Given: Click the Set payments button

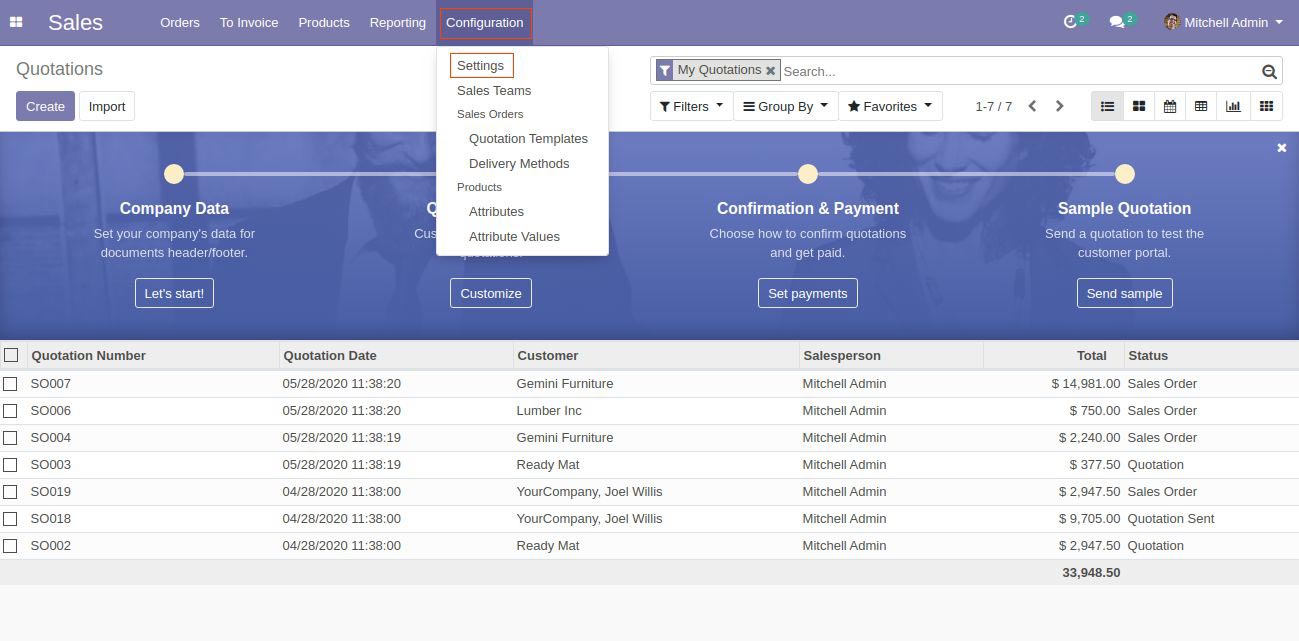Looking at the screenshot, I should (808, 293).
